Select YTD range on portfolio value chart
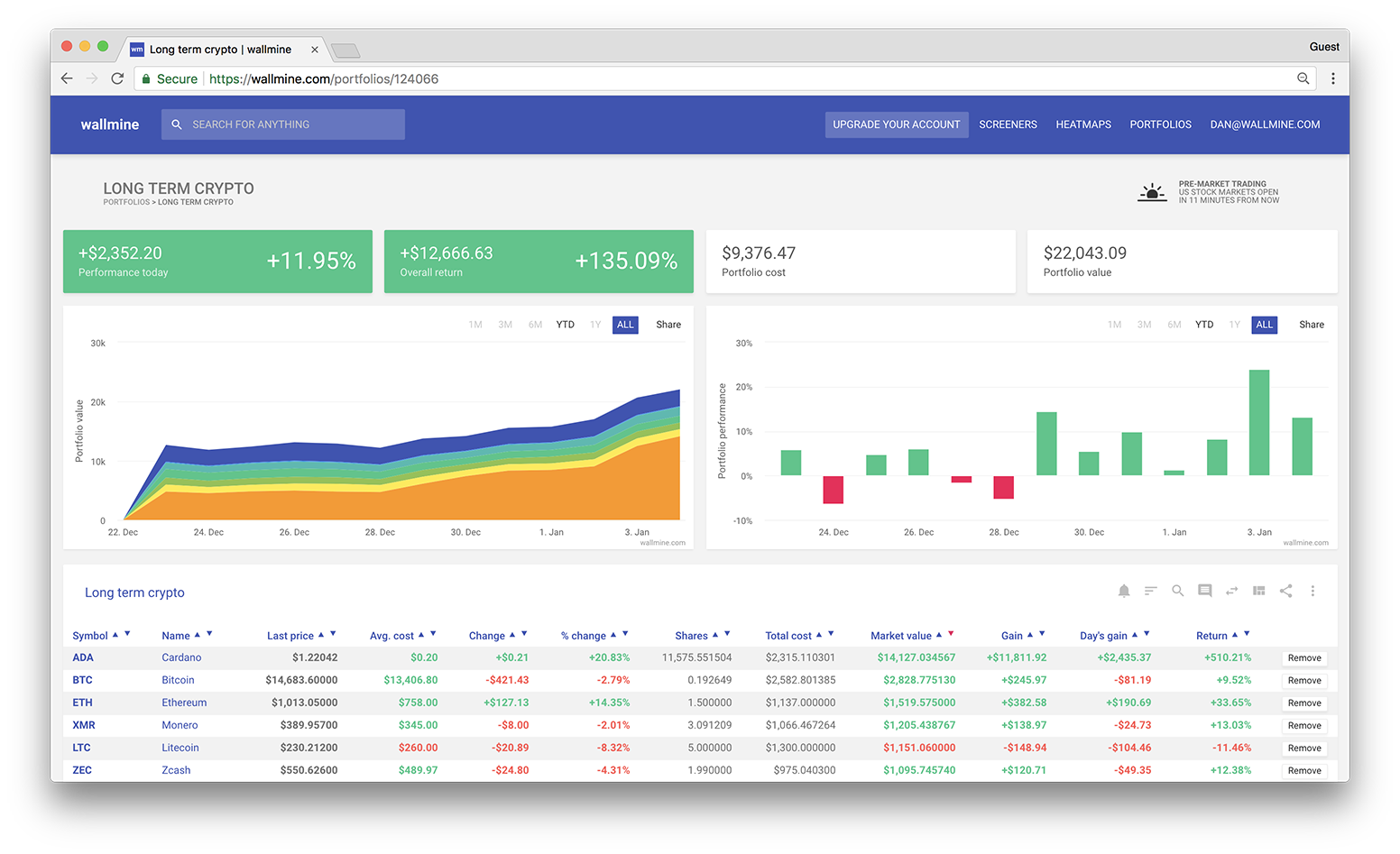 (x=565, y=325)
